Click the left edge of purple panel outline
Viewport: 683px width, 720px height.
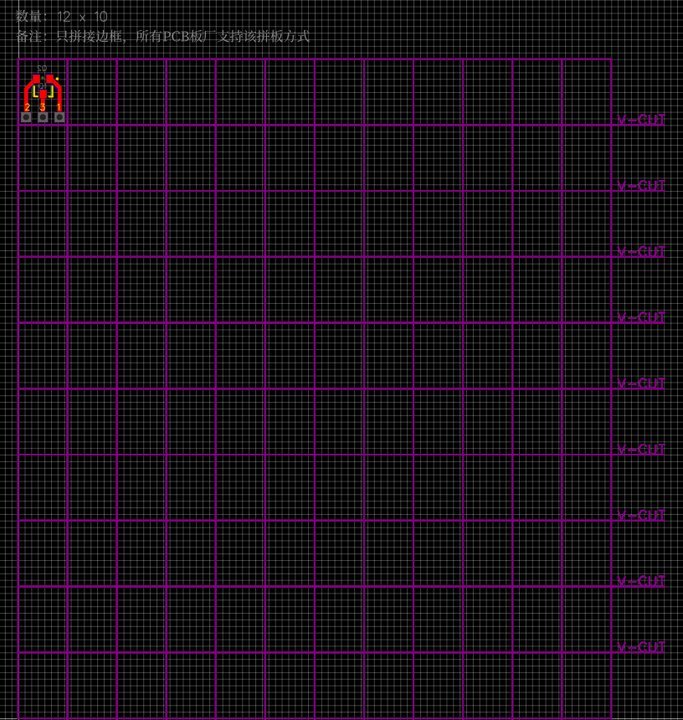coord(18,388)
